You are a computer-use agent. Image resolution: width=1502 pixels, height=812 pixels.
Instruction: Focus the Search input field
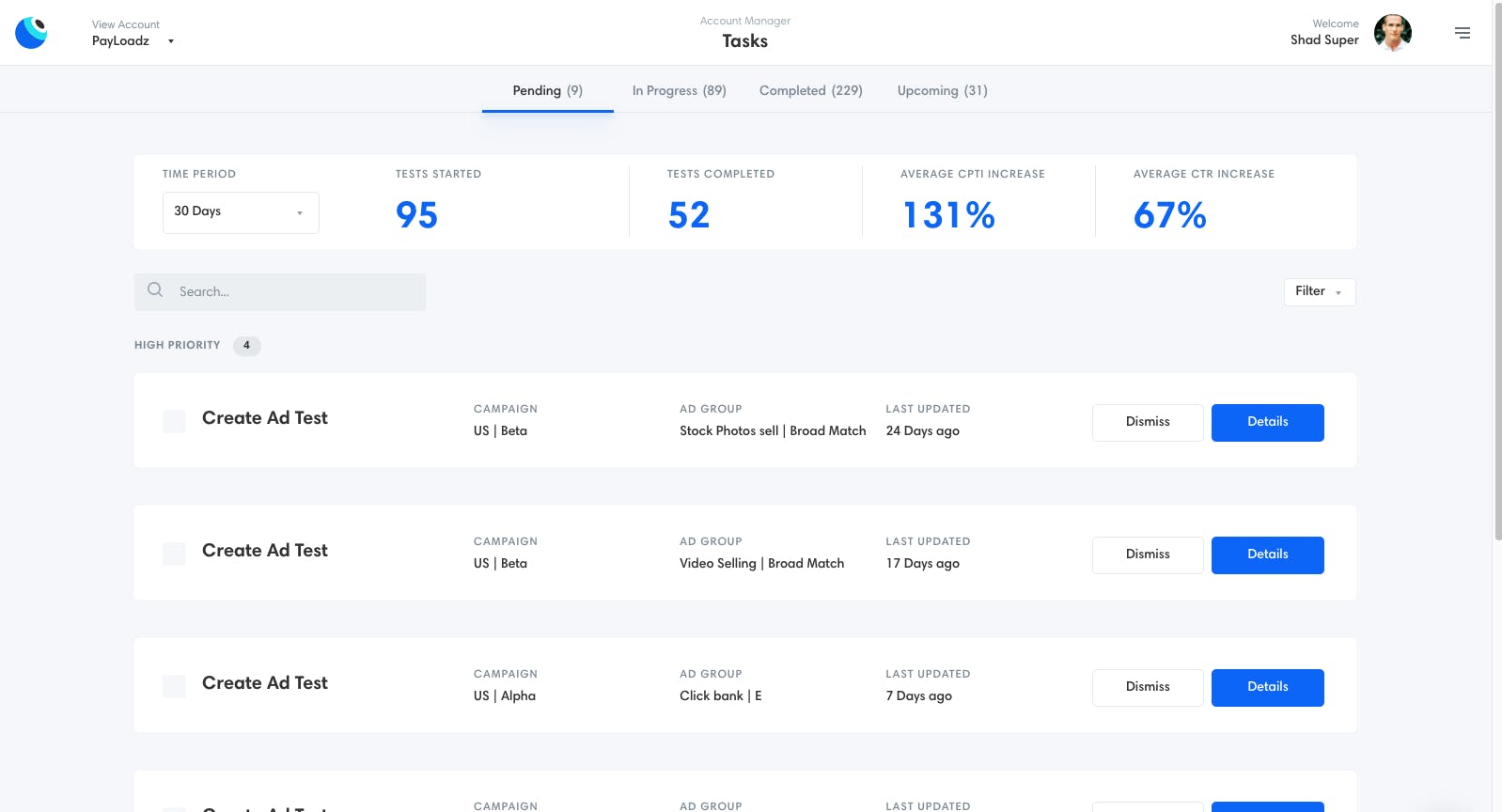click(x=280, y=292)
